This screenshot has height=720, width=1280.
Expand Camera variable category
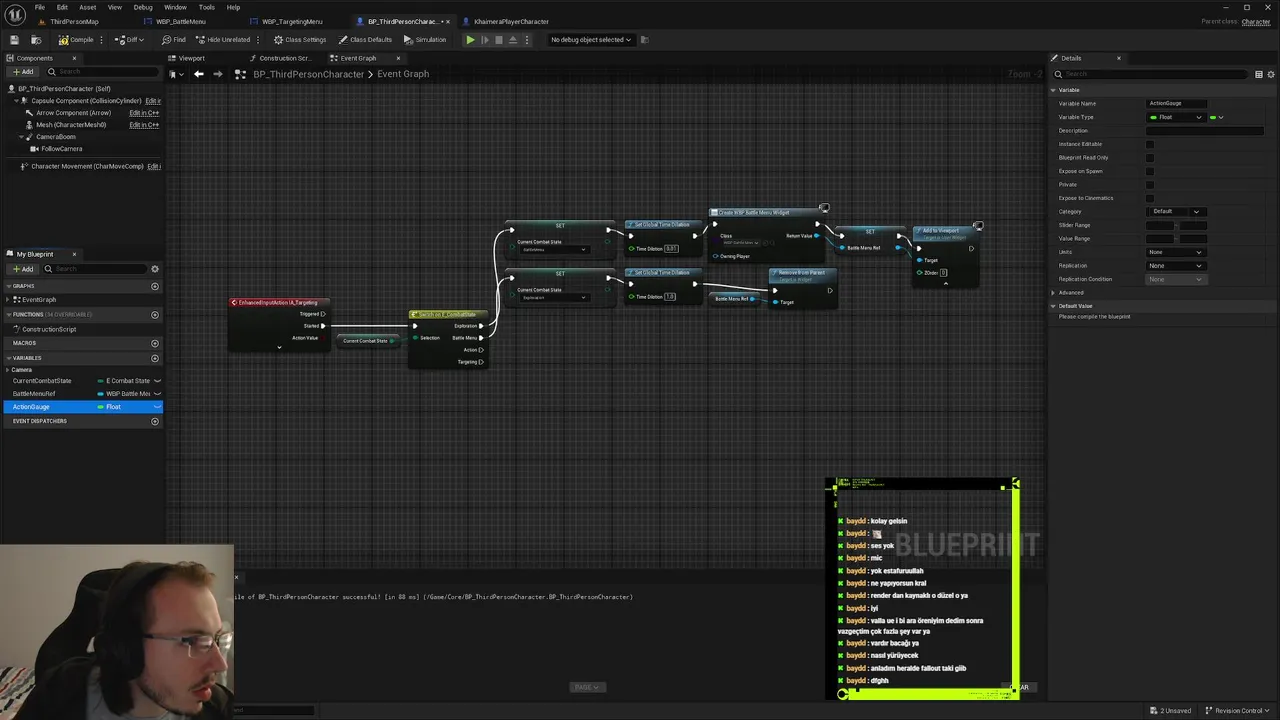[9, 370]
